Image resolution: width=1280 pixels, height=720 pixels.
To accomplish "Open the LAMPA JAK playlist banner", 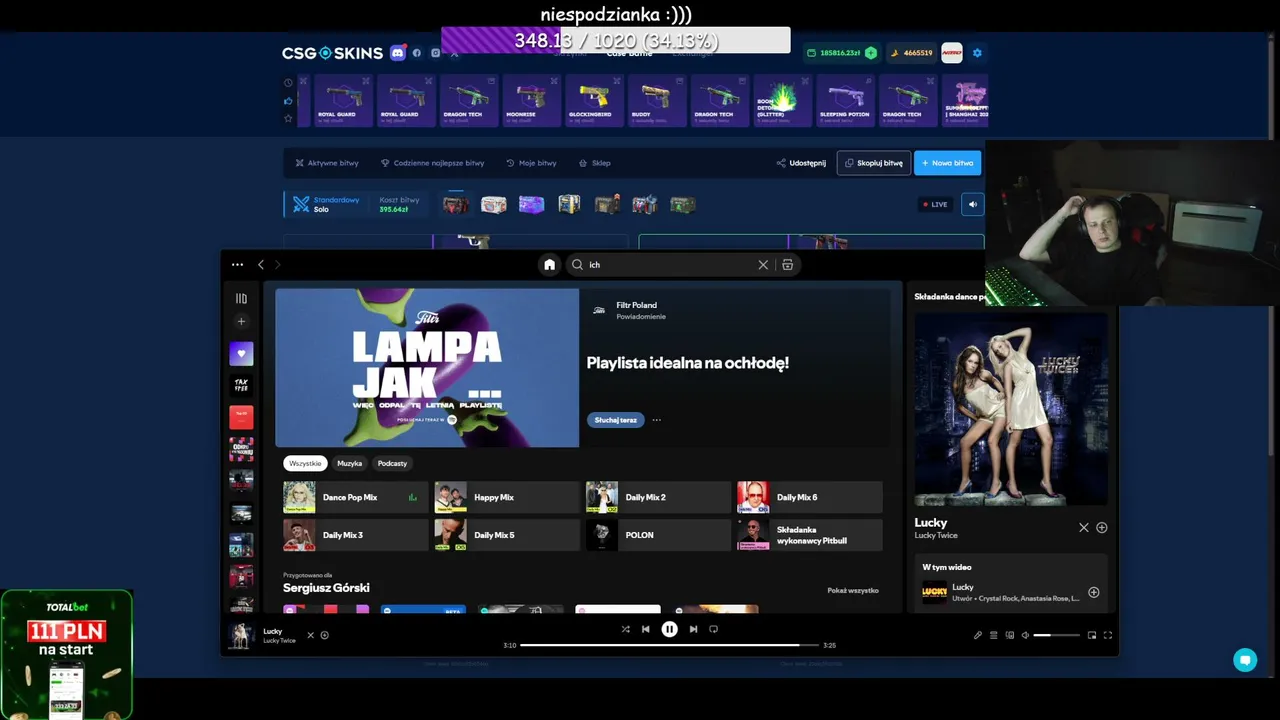I will 427,368.
